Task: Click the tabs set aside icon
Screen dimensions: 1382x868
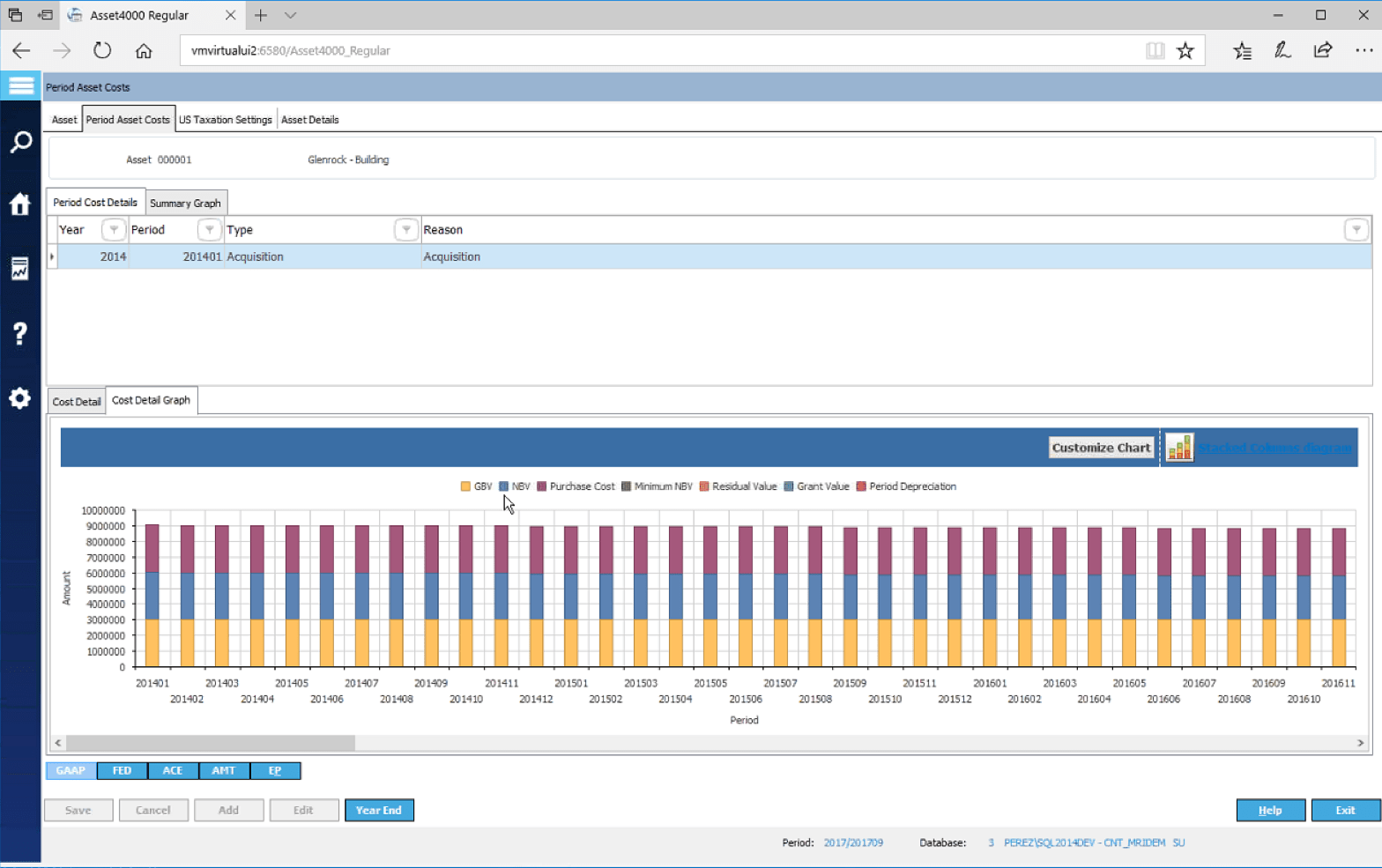Action: (15, 15)
